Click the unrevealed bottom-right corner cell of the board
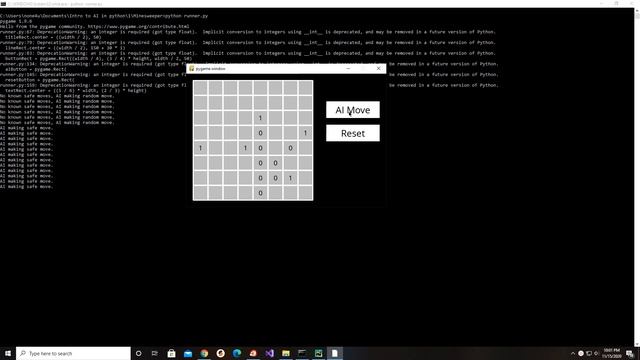 click(x=305, y=193)
